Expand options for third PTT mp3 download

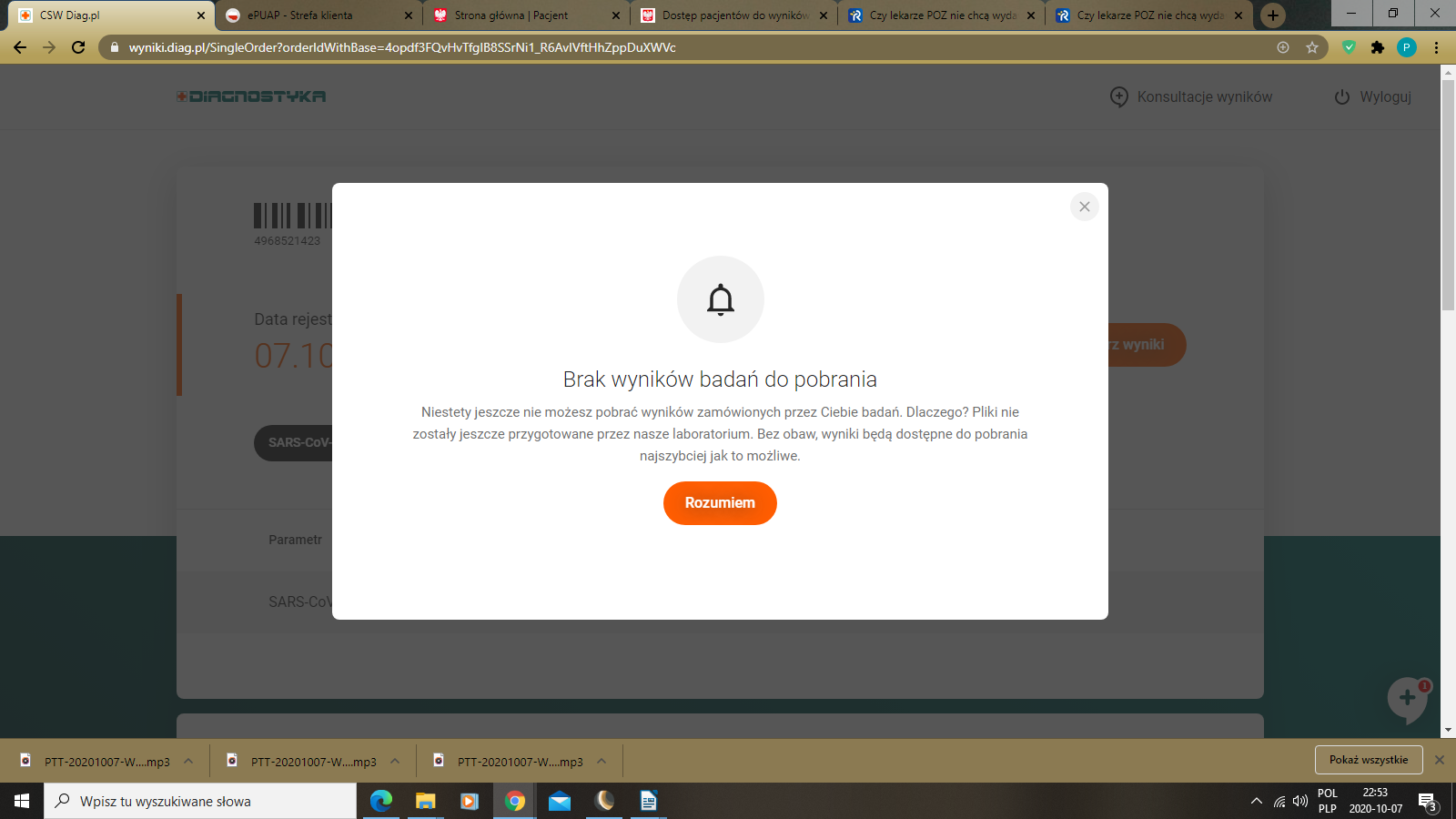602,762
